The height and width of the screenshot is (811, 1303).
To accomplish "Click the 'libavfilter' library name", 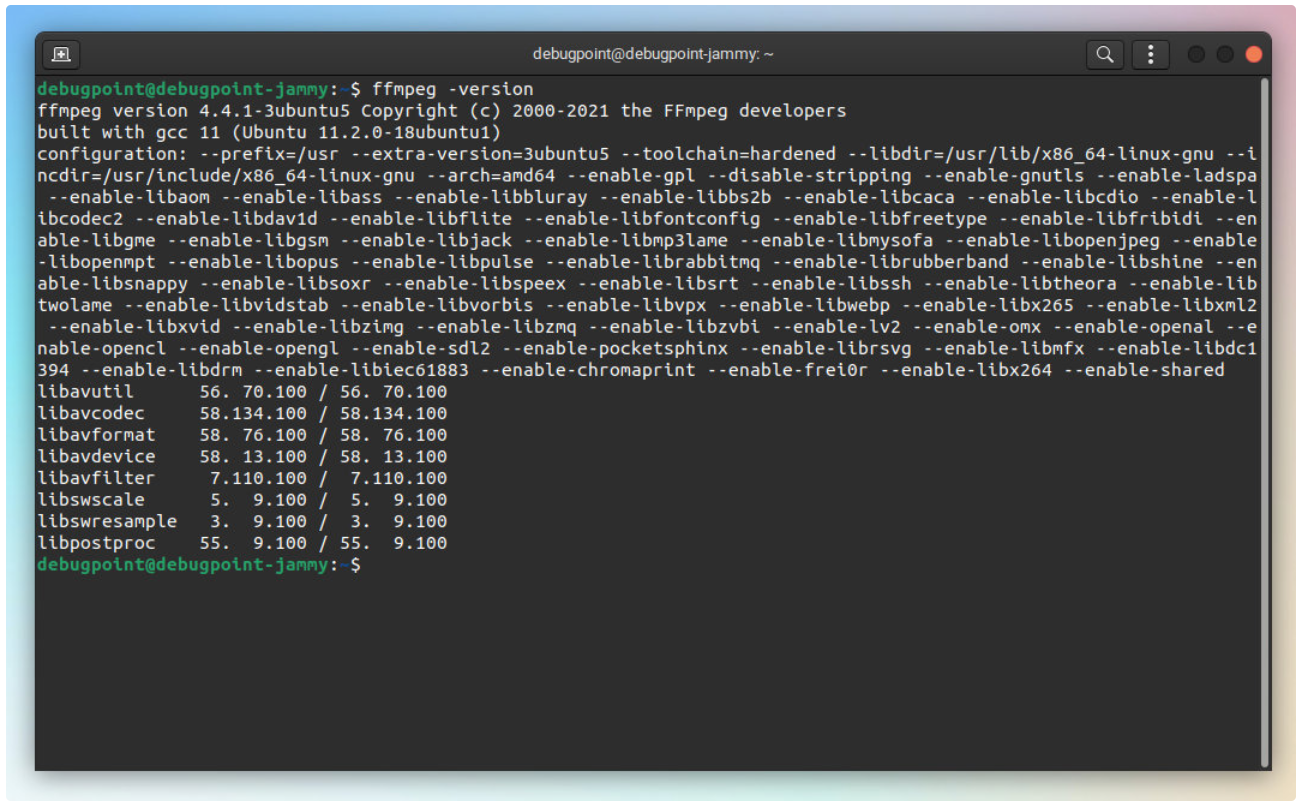I will click(96, 478).
